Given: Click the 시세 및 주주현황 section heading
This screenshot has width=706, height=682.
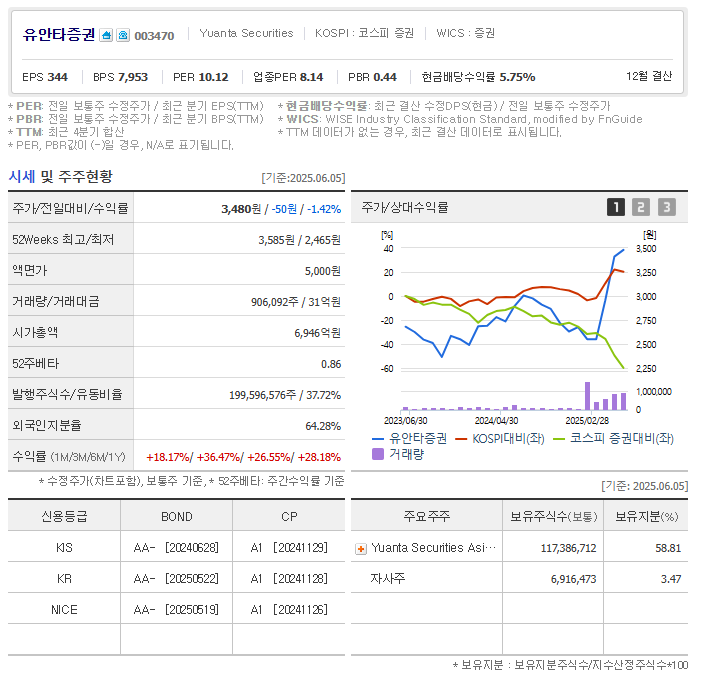Looking at the screenshot, I should click(60, 176).
